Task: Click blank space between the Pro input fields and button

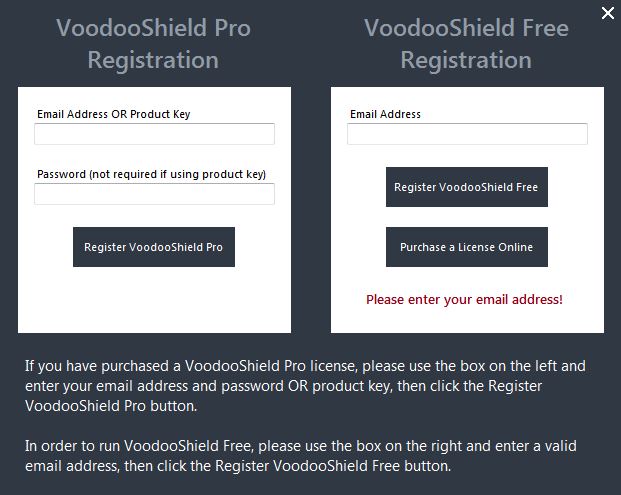Action: click(x=154, y=216)
